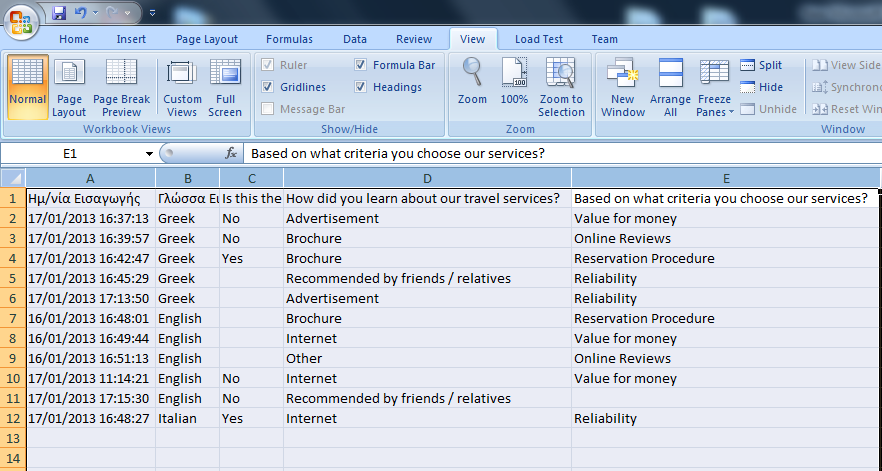
Task: Open Page Break Preview
Action: coord(122,87)
